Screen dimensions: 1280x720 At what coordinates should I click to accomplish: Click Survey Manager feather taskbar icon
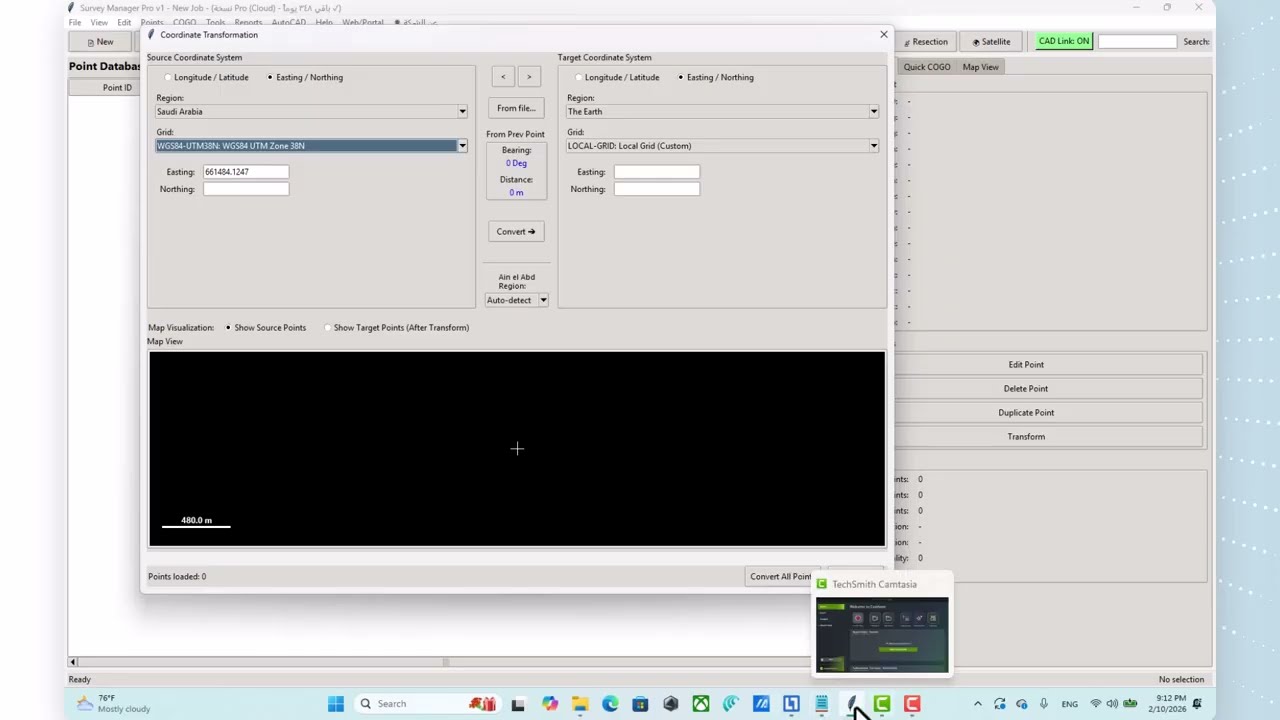[x=852, y=704]
